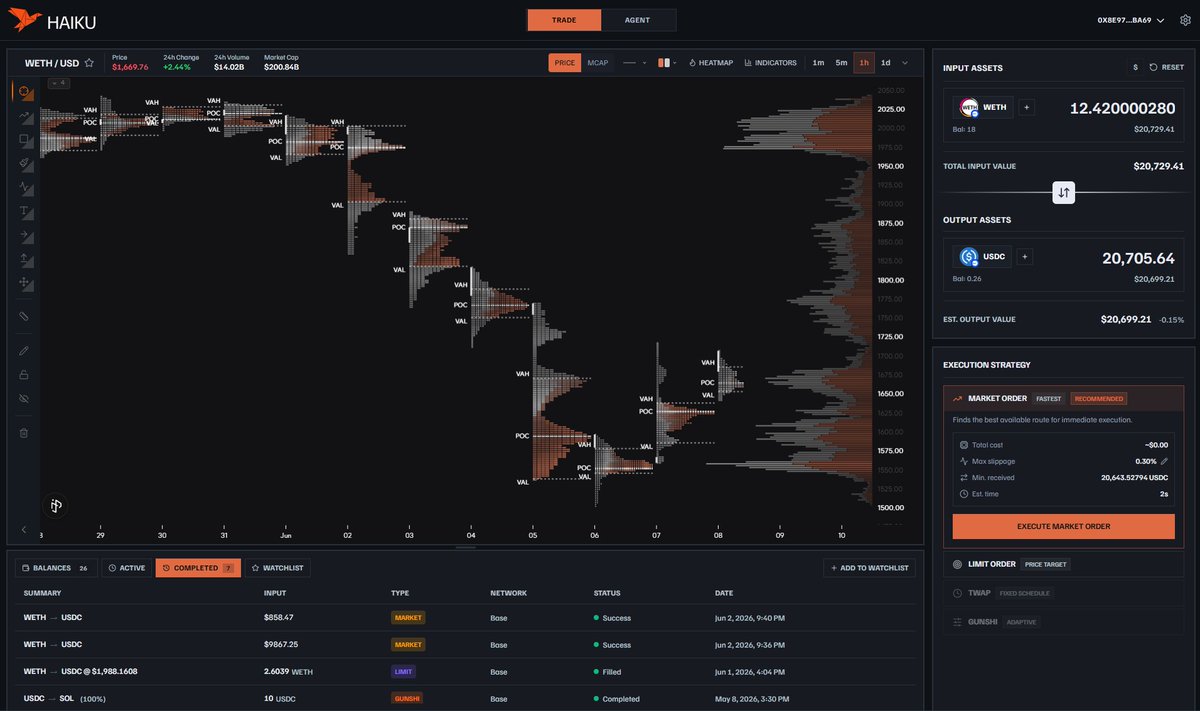Open the HEATMAP overlay

tap(711, 63)
